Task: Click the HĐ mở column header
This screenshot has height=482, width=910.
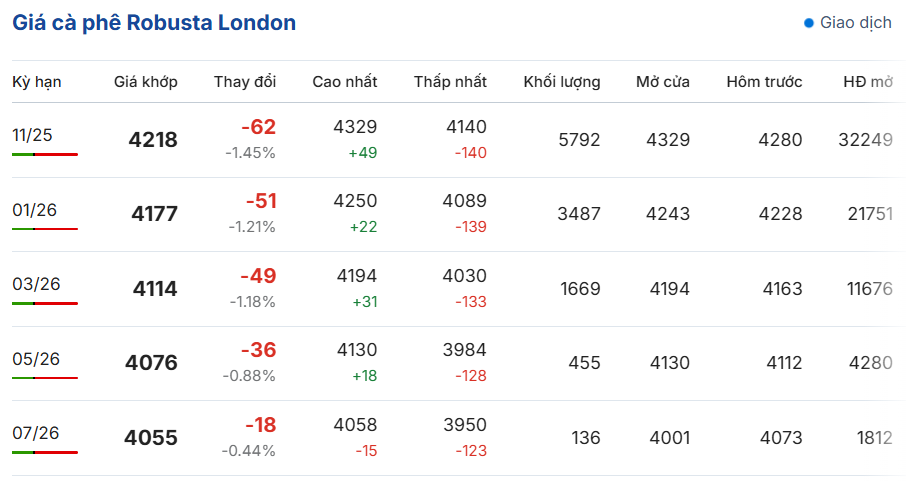Action: pyautogui.click(x=868, y=82)
